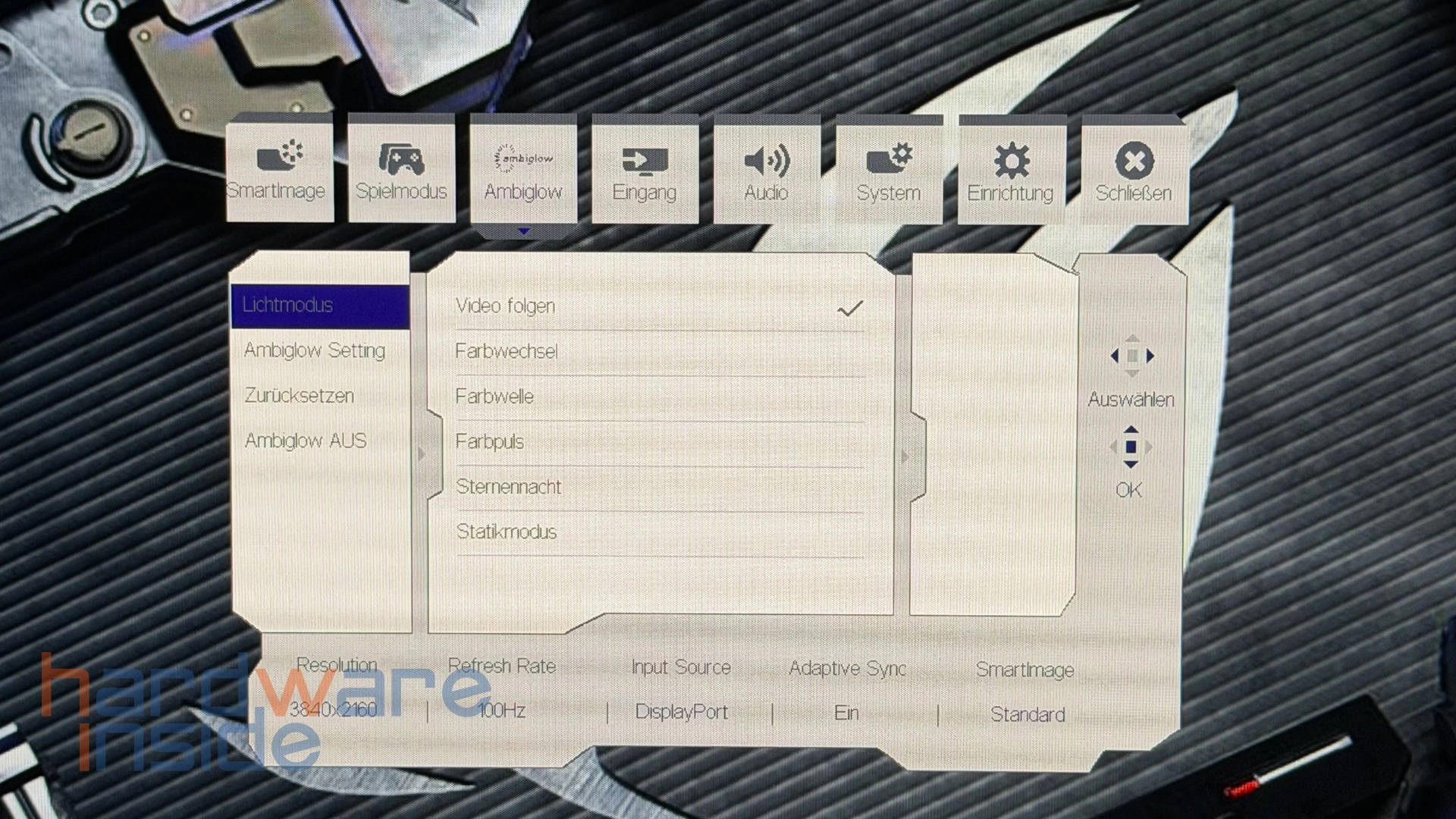The height and width of the screenshot is (819, 1456).
Task: Click Zurücksetzen to reset Ambiglow
Action: pos(299,396)
